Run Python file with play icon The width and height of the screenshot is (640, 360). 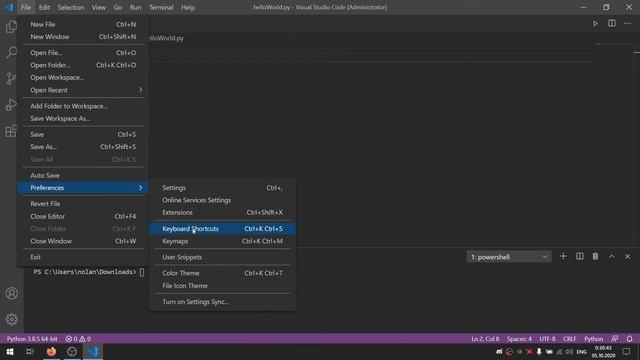(595, 24)
